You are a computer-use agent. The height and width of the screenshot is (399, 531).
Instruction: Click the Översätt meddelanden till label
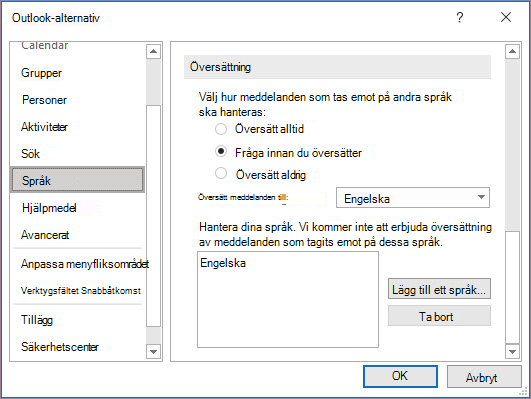click(243, 197)
